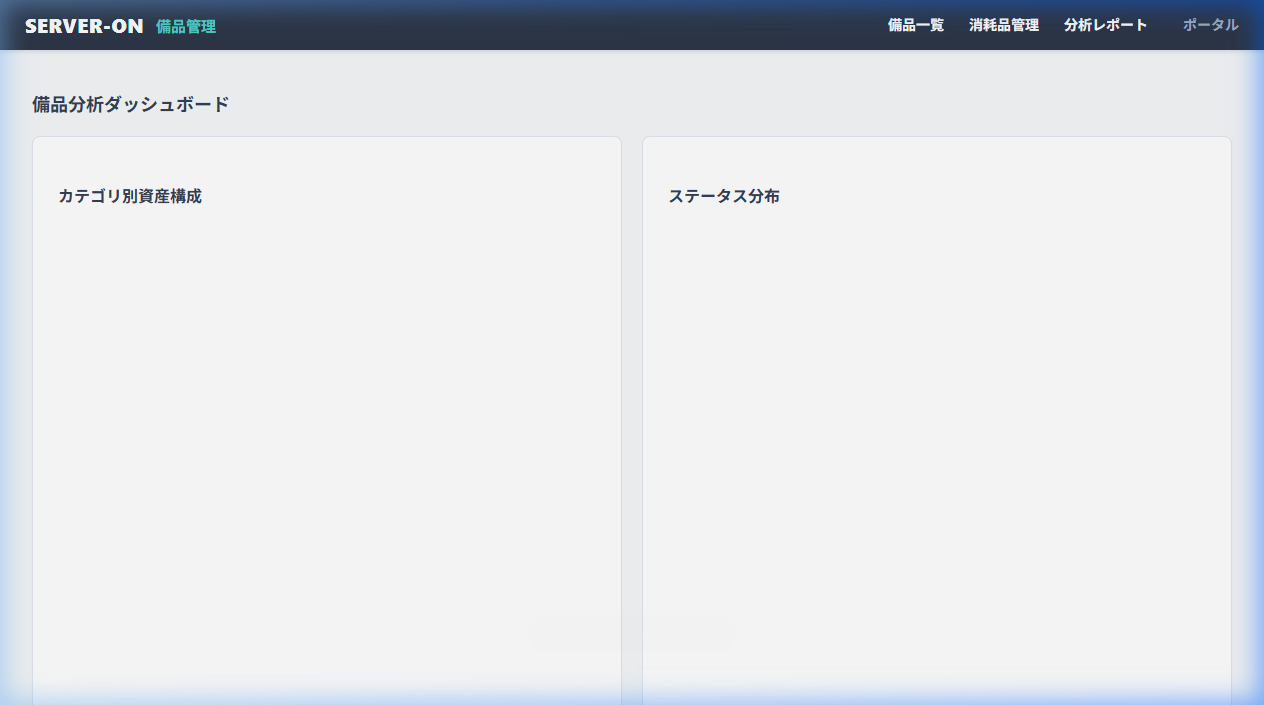The height and width of the screenshot is (705, 1264).
Task: Open the 備品管理 link beside the logo
Action: click(185, 27)
